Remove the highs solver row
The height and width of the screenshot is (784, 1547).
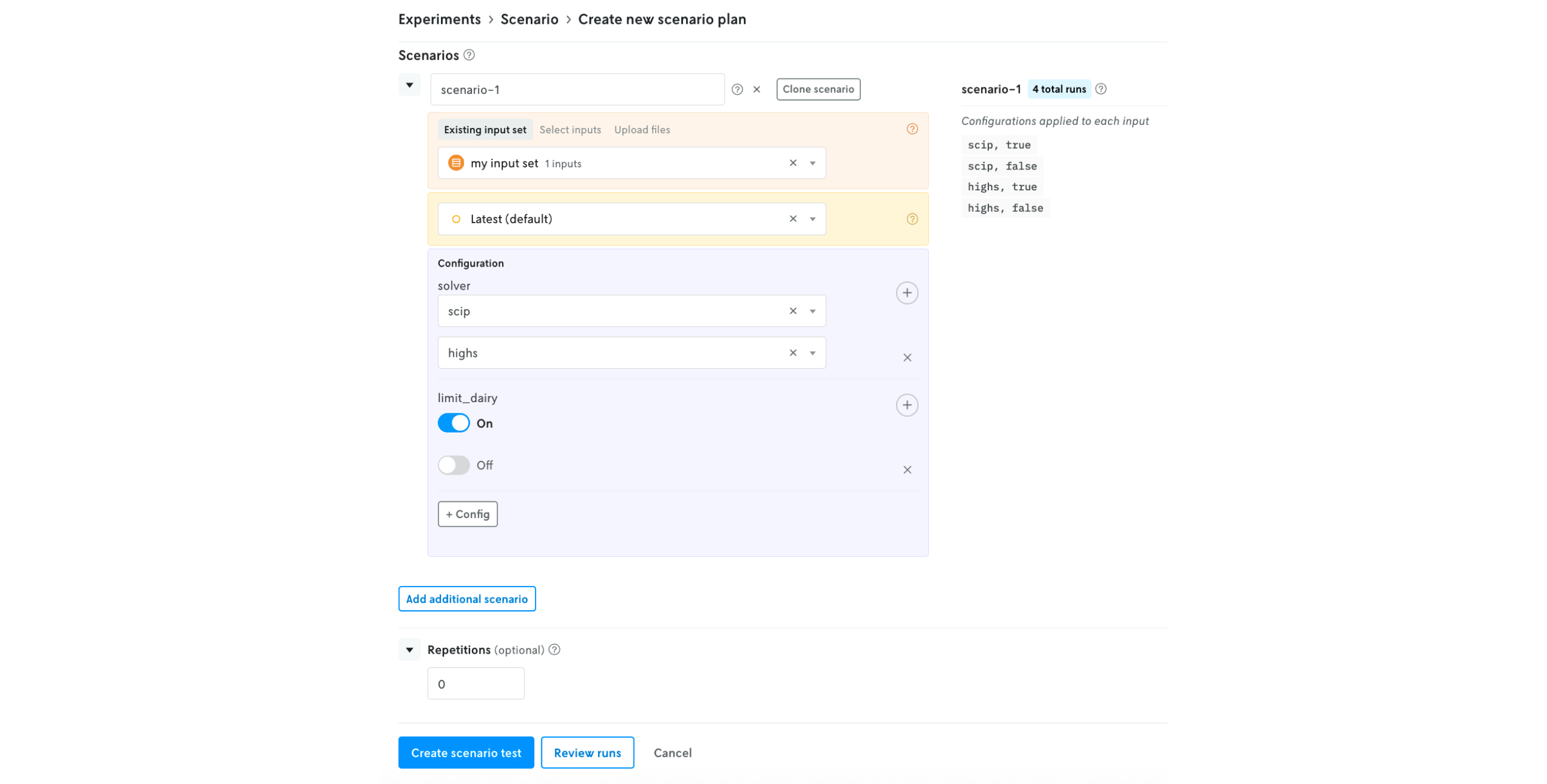tap(907, 357)
